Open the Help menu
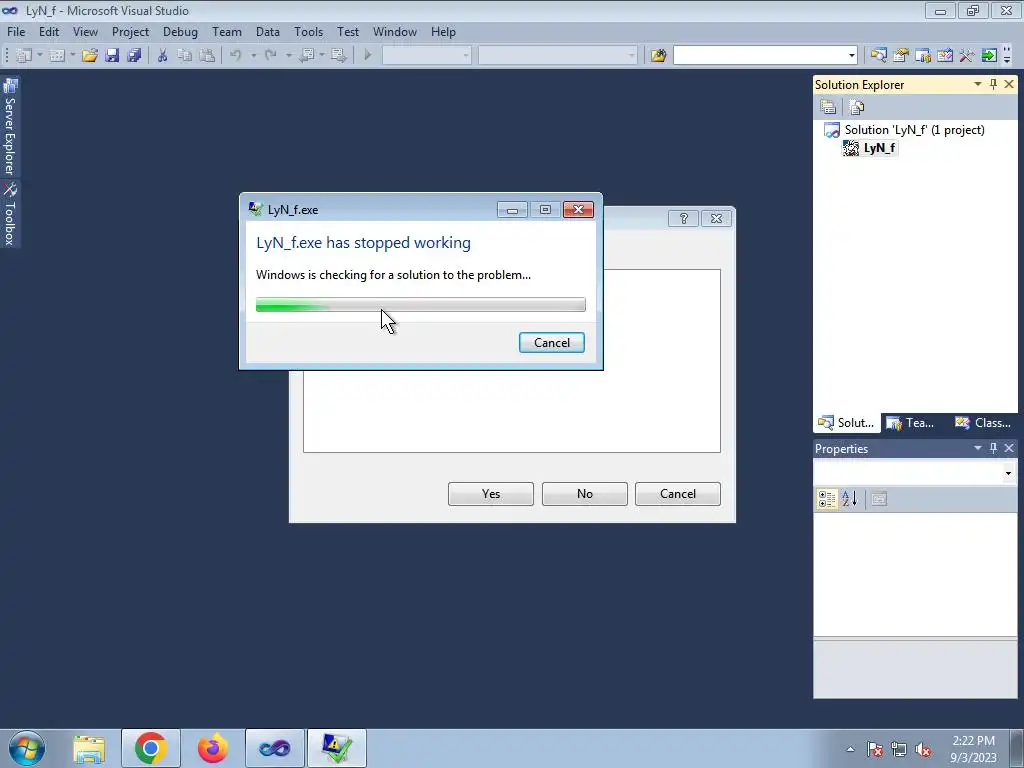 [x=443, y=31]
